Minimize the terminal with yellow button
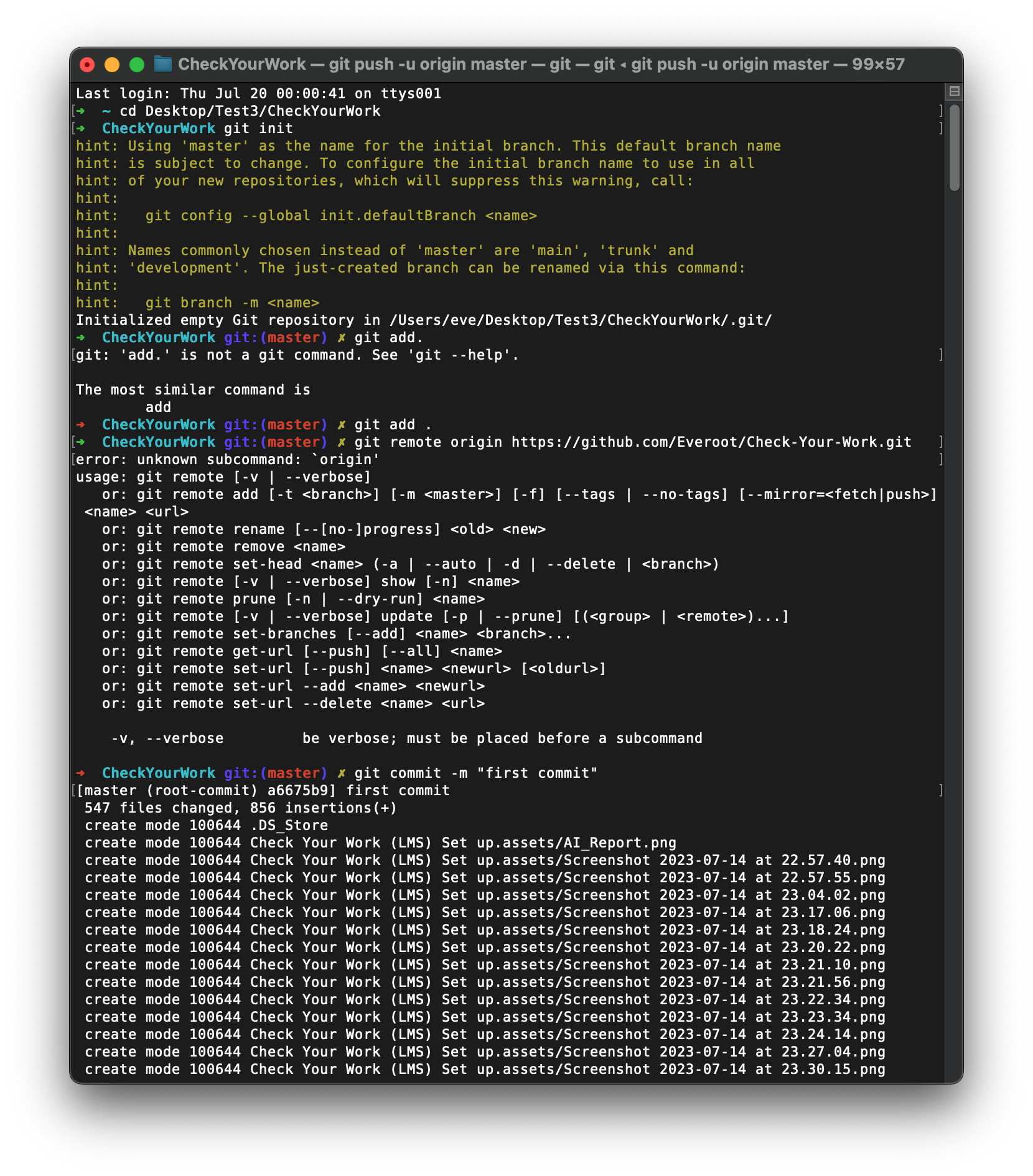 [x=112, y=64]
